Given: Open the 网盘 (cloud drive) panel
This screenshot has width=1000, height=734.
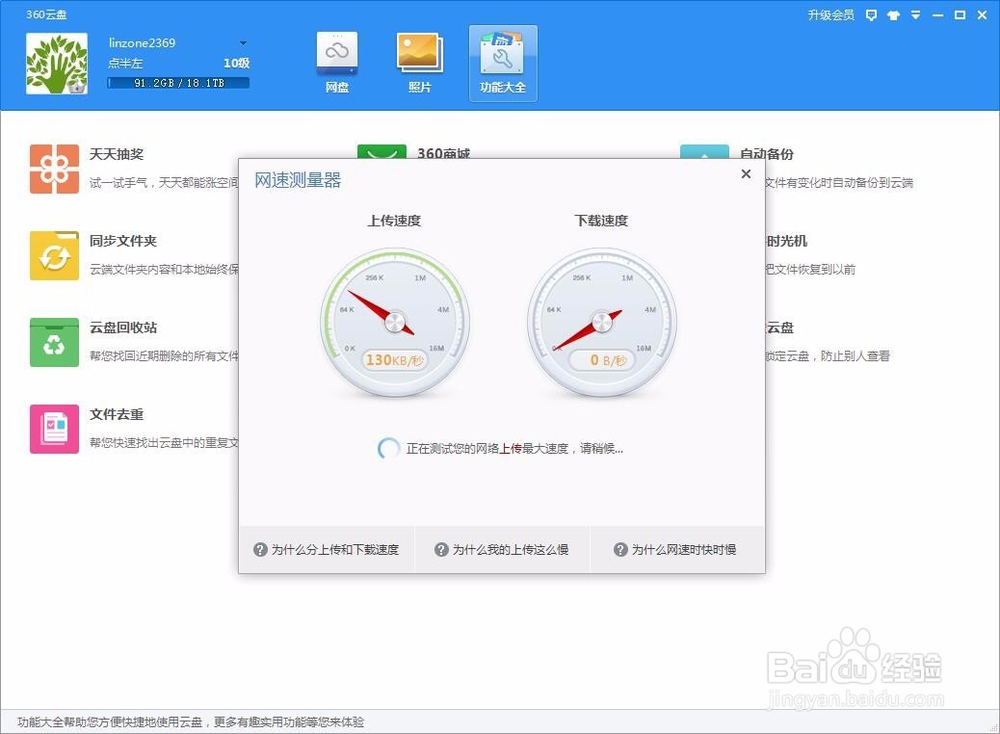Looking at the screenshot, I should tap(336, 60).
